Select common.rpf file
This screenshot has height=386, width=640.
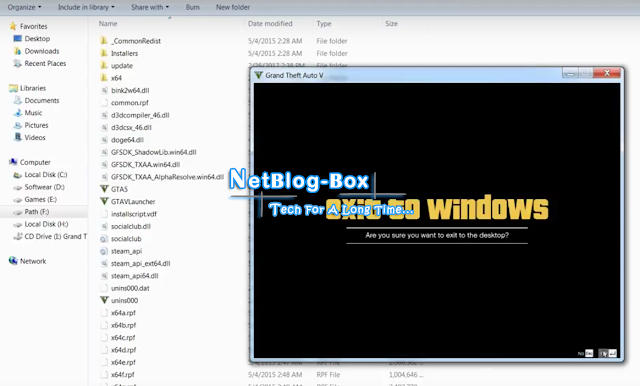pos(129,103)
